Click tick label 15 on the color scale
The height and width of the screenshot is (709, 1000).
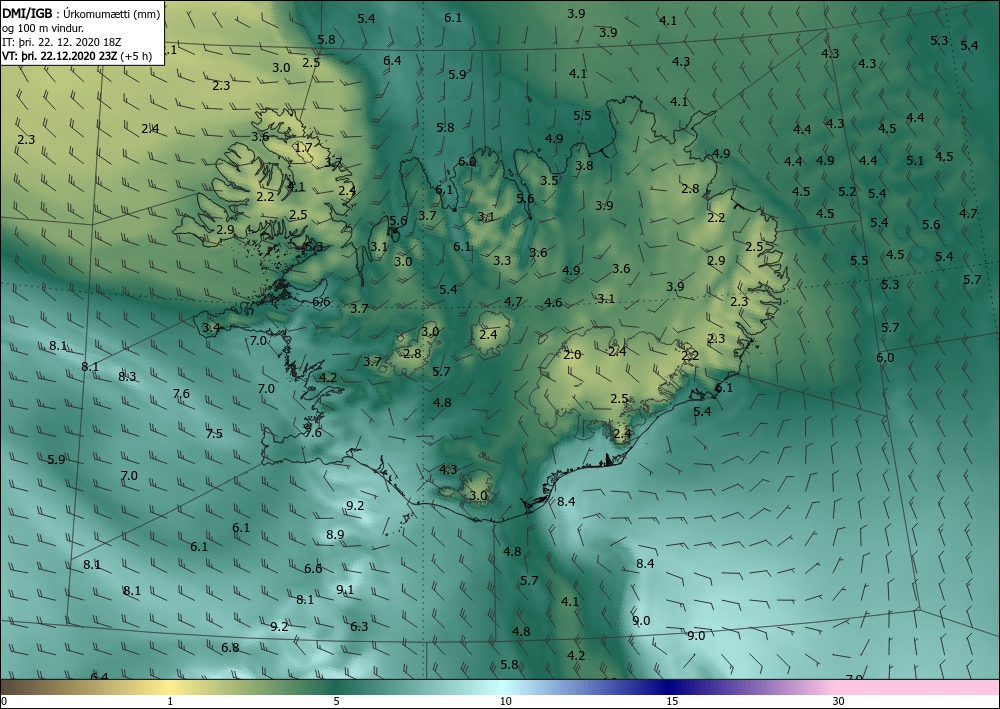(x=672, y=702)
